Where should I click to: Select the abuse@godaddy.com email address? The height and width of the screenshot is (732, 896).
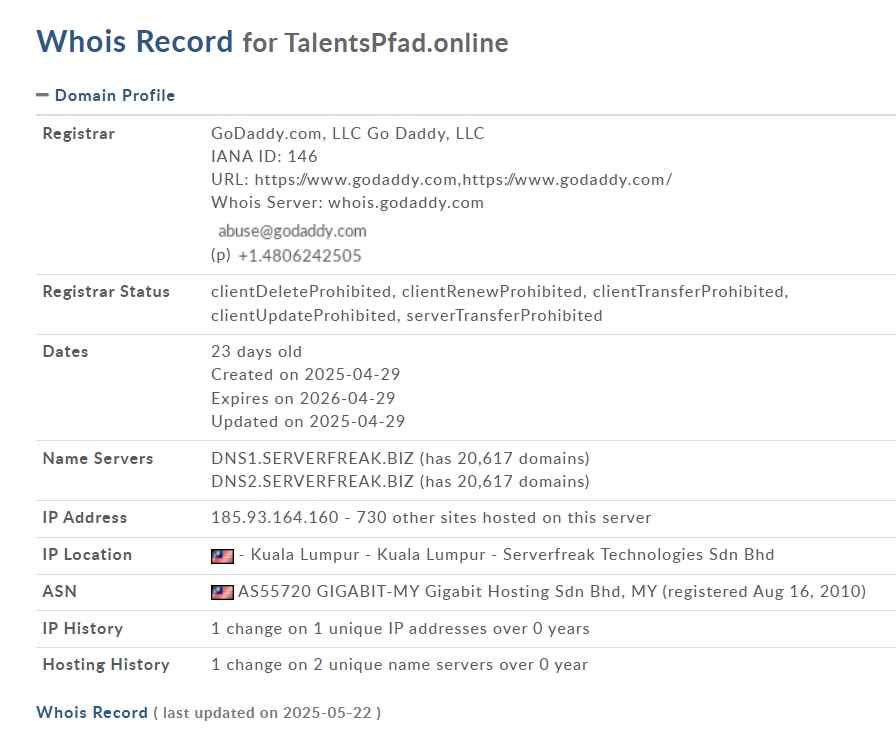coord(292,231)
